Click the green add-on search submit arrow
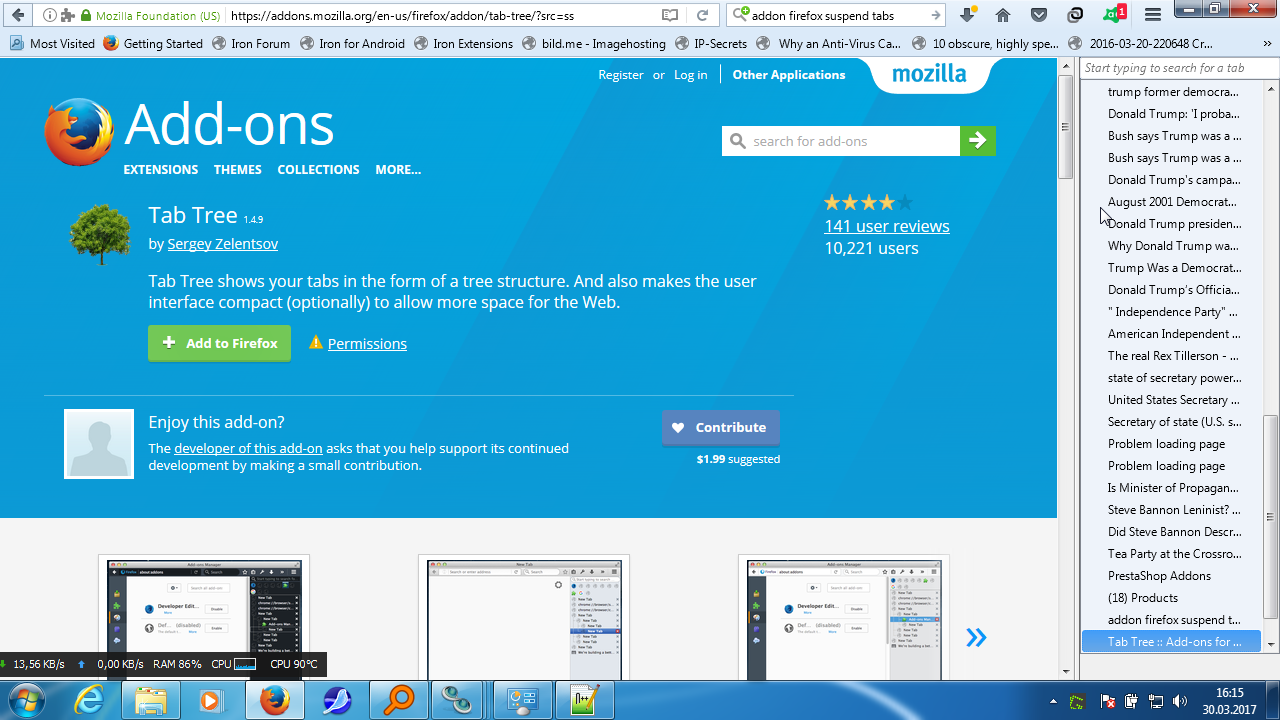 [978, 141]
